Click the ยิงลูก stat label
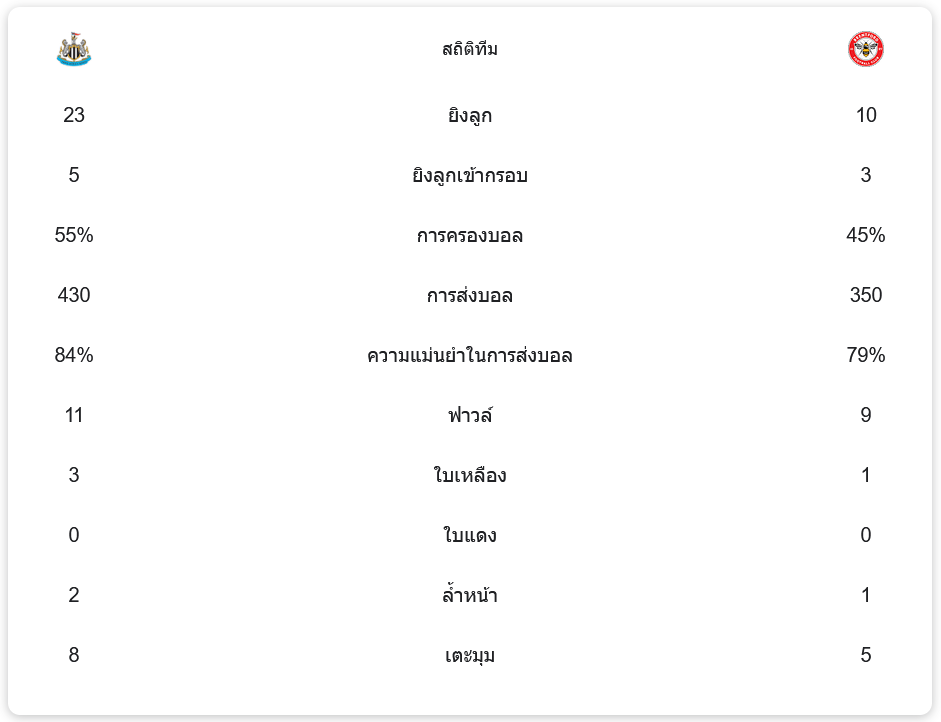Screen dimensions: 941x722 click(x=470, y=116)
